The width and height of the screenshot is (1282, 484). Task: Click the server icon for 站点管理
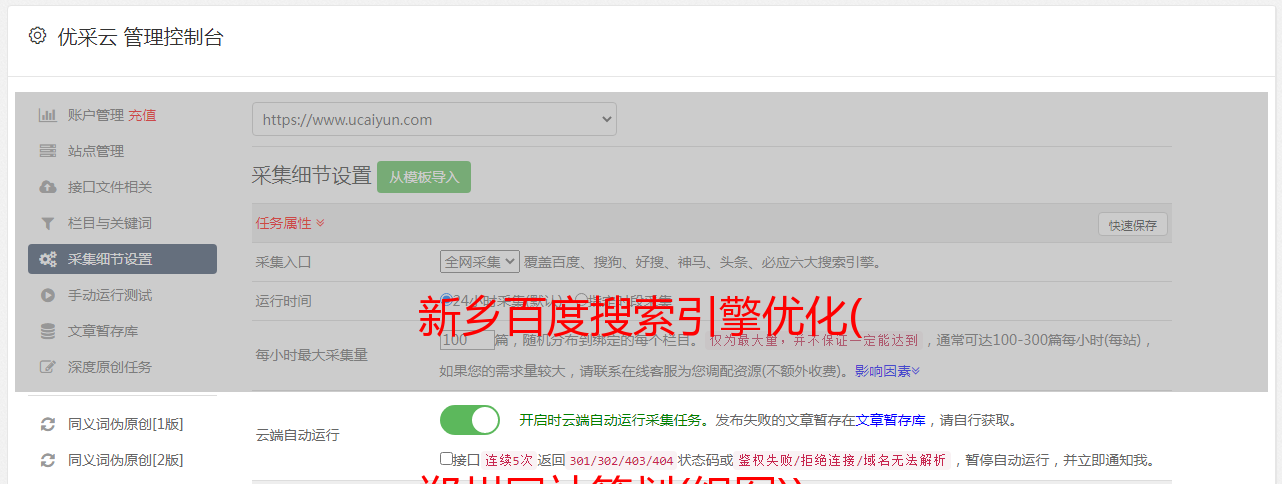click(x=47, y=151)
